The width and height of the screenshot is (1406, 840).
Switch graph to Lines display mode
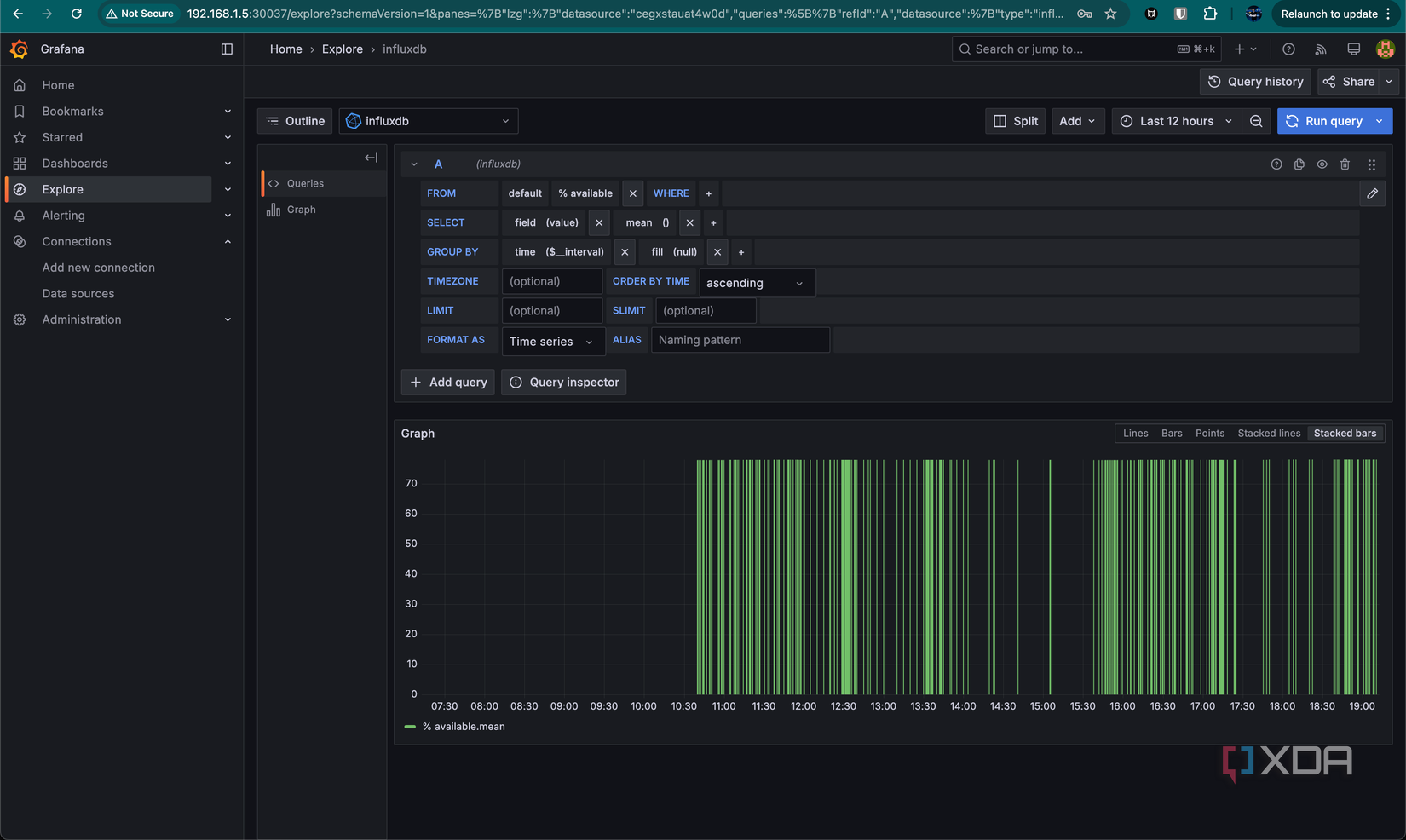(1134, 433)
